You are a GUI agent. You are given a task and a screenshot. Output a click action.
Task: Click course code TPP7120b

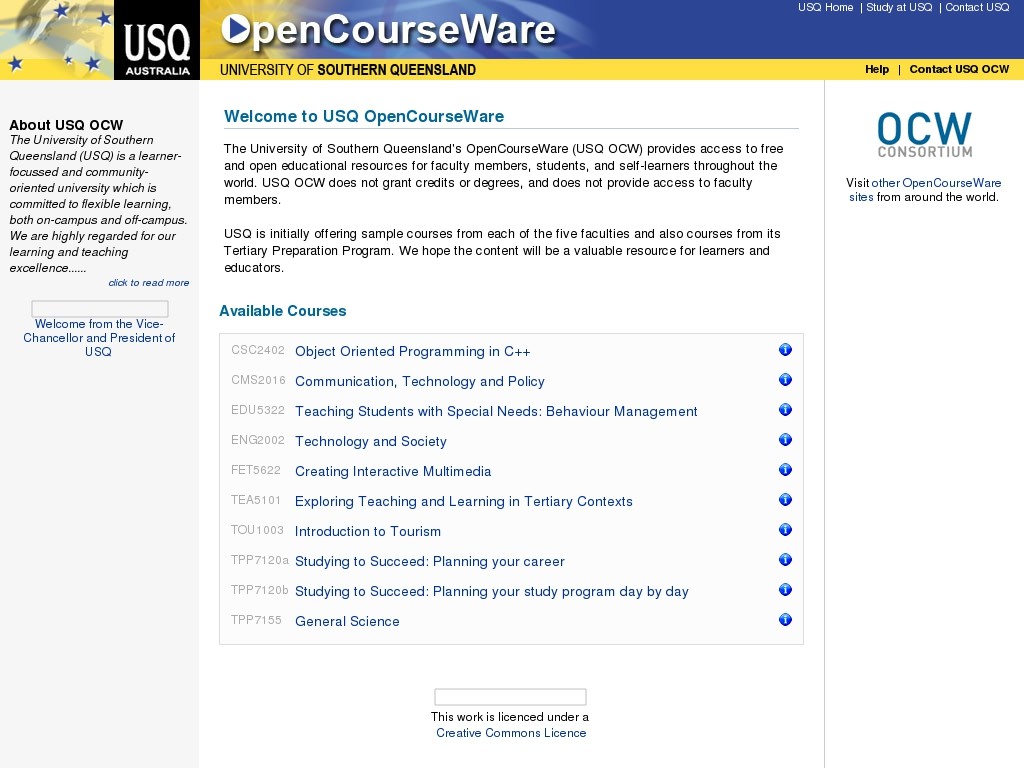(260, 590)
